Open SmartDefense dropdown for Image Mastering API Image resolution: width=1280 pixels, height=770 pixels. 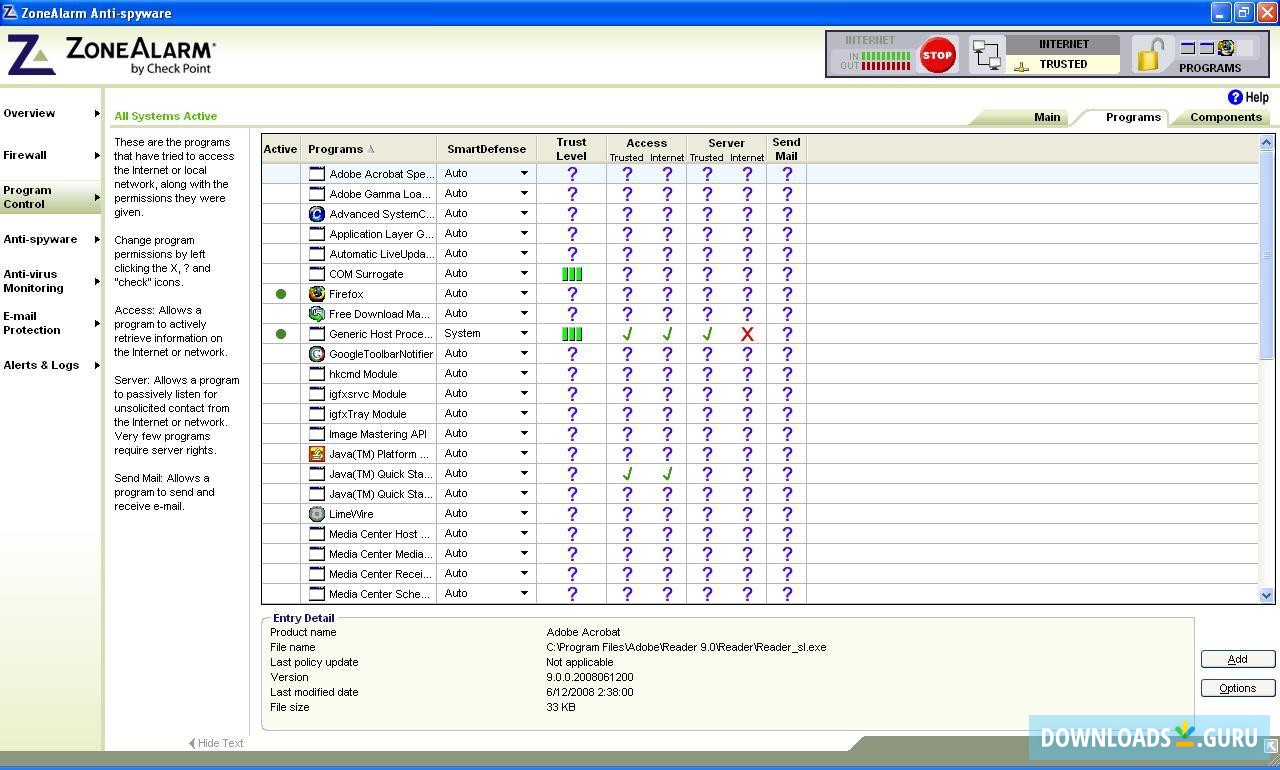[x=524, y=434]
